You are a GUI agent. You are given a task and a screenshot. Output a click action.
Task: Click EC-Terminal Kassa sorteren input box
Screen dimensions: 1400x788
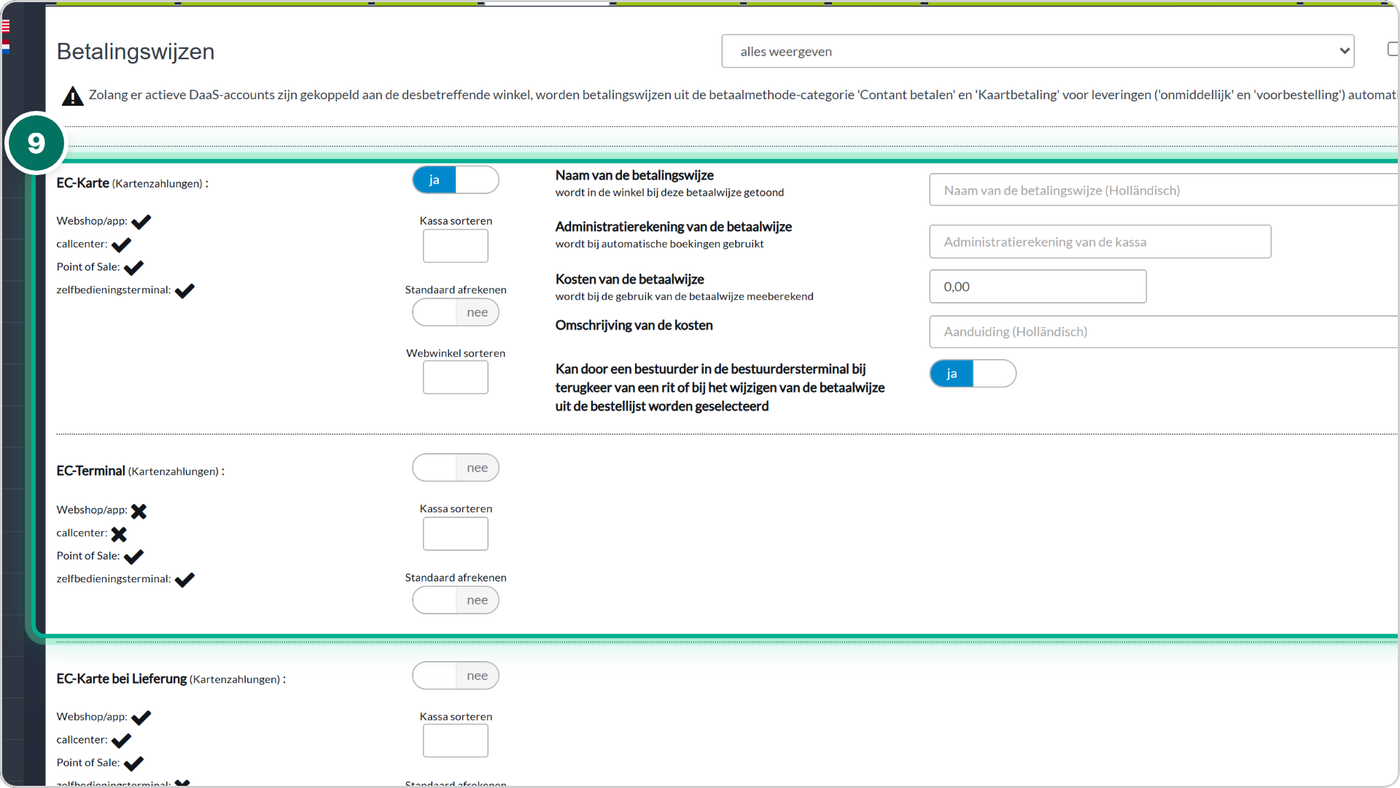tap(455, 533)
